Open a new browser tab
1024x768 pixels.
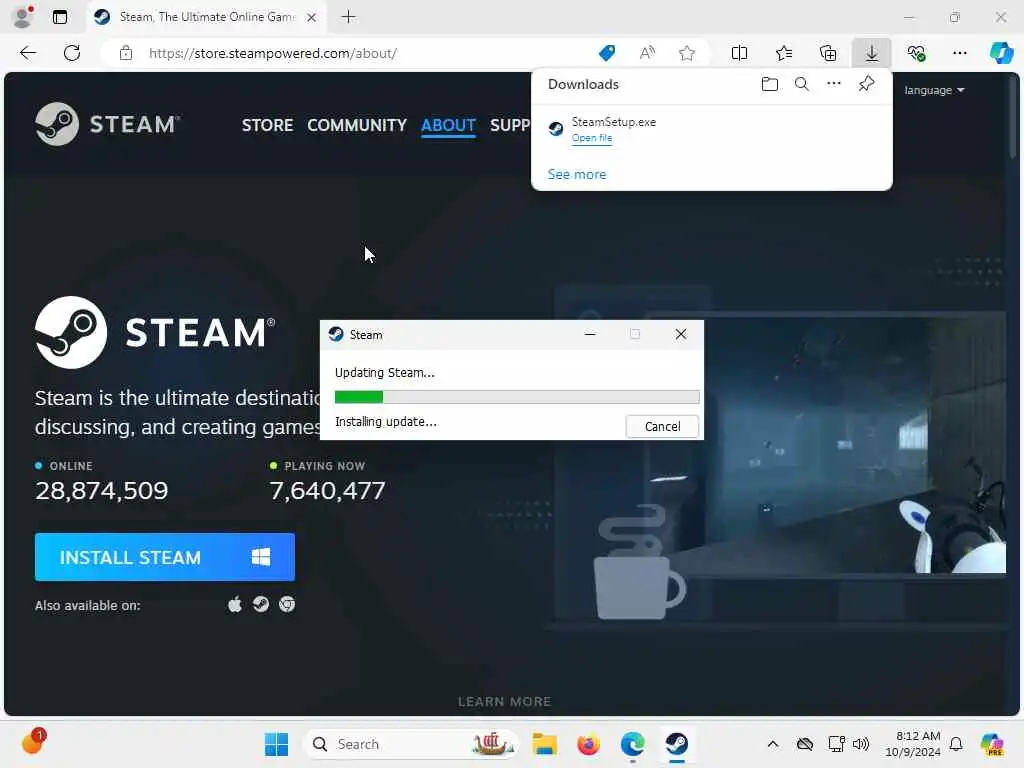(349, 17)
